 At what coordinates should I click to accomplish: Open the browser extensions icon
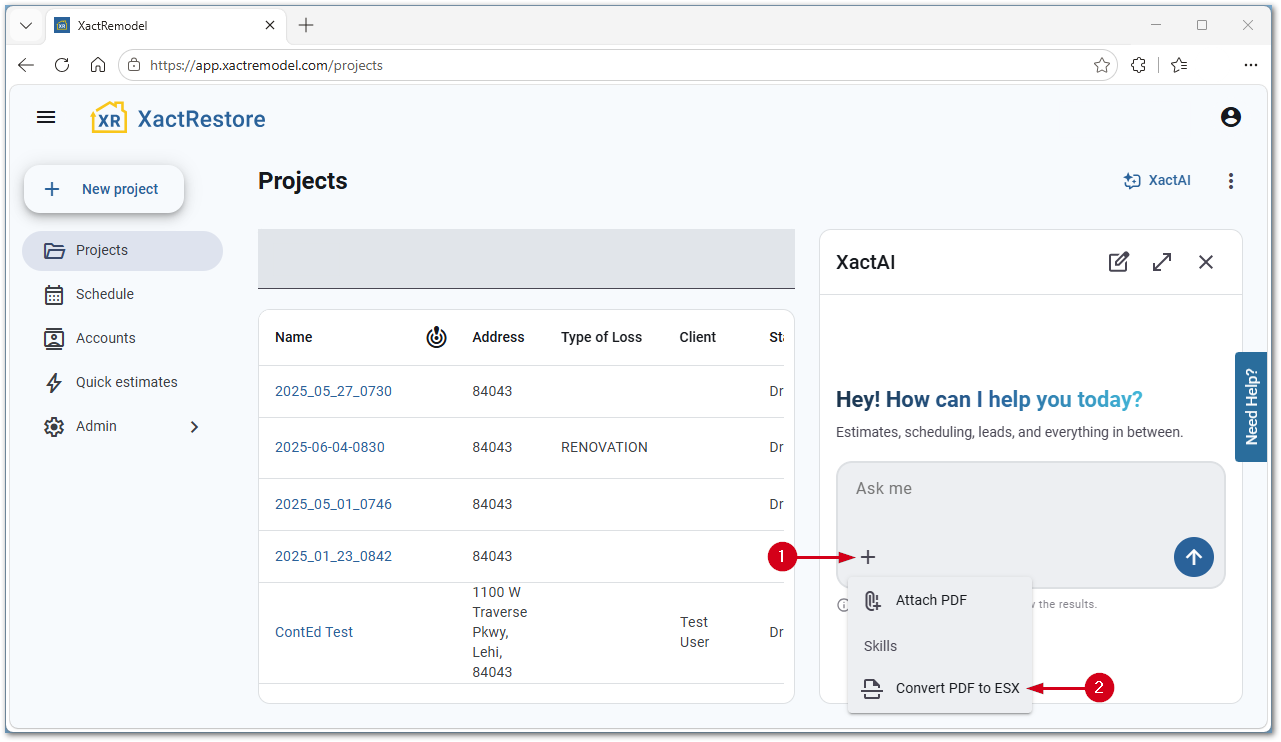tap(1138, 65)
